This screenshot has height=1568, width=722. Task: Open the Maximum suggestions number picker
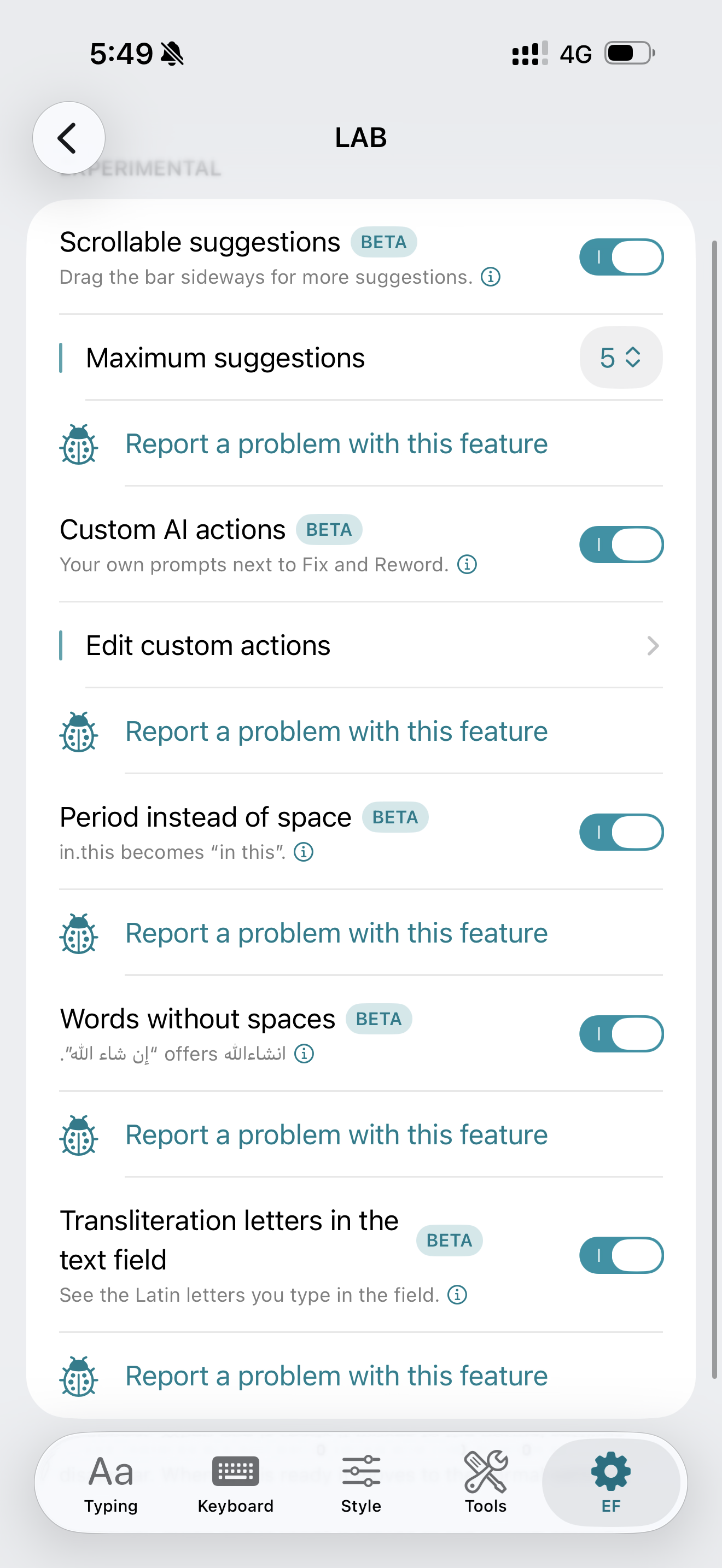pyautogui.click(x=621, y=358)
